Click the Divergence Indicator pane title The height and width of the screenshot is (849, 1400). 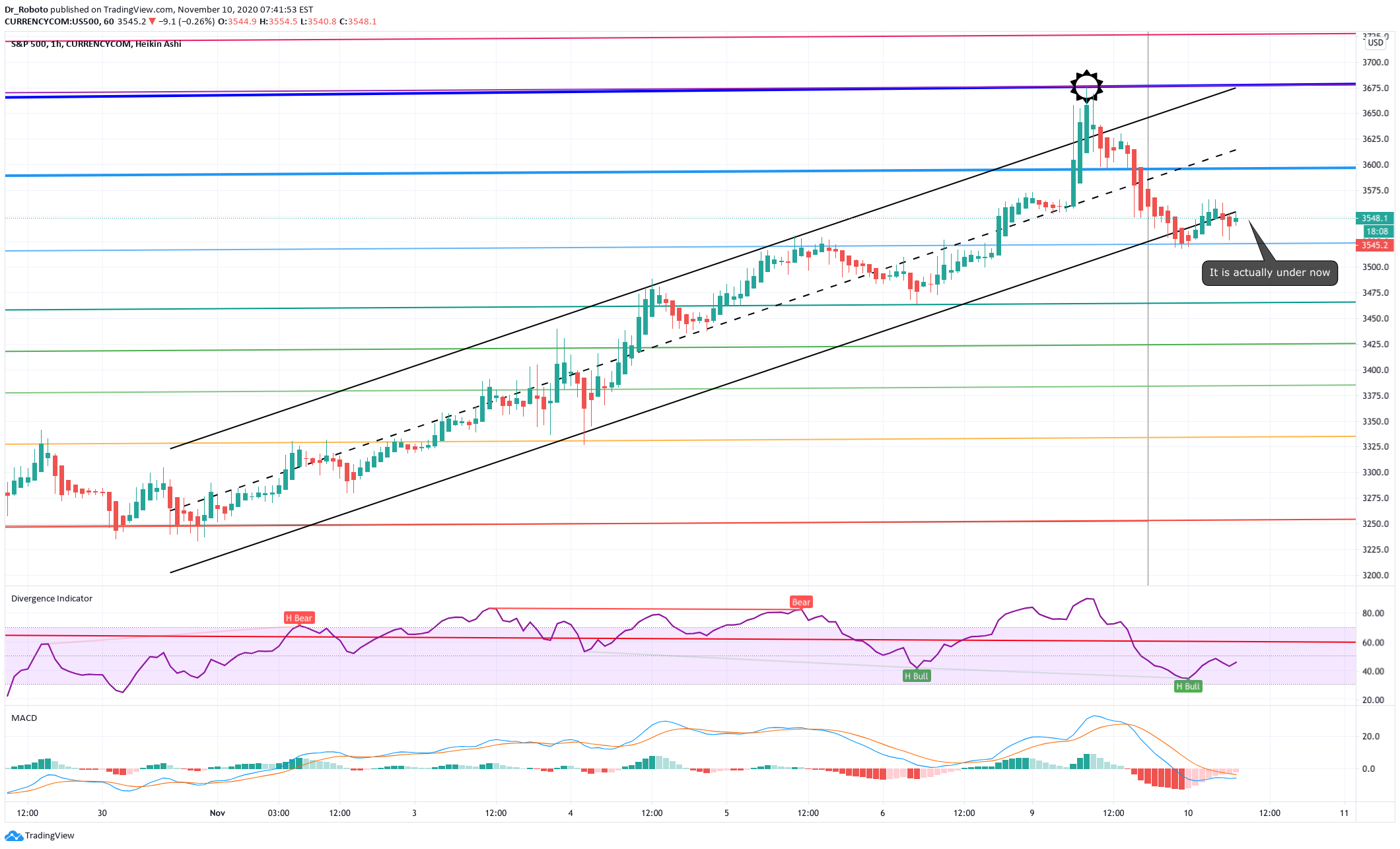click(52, 599)
